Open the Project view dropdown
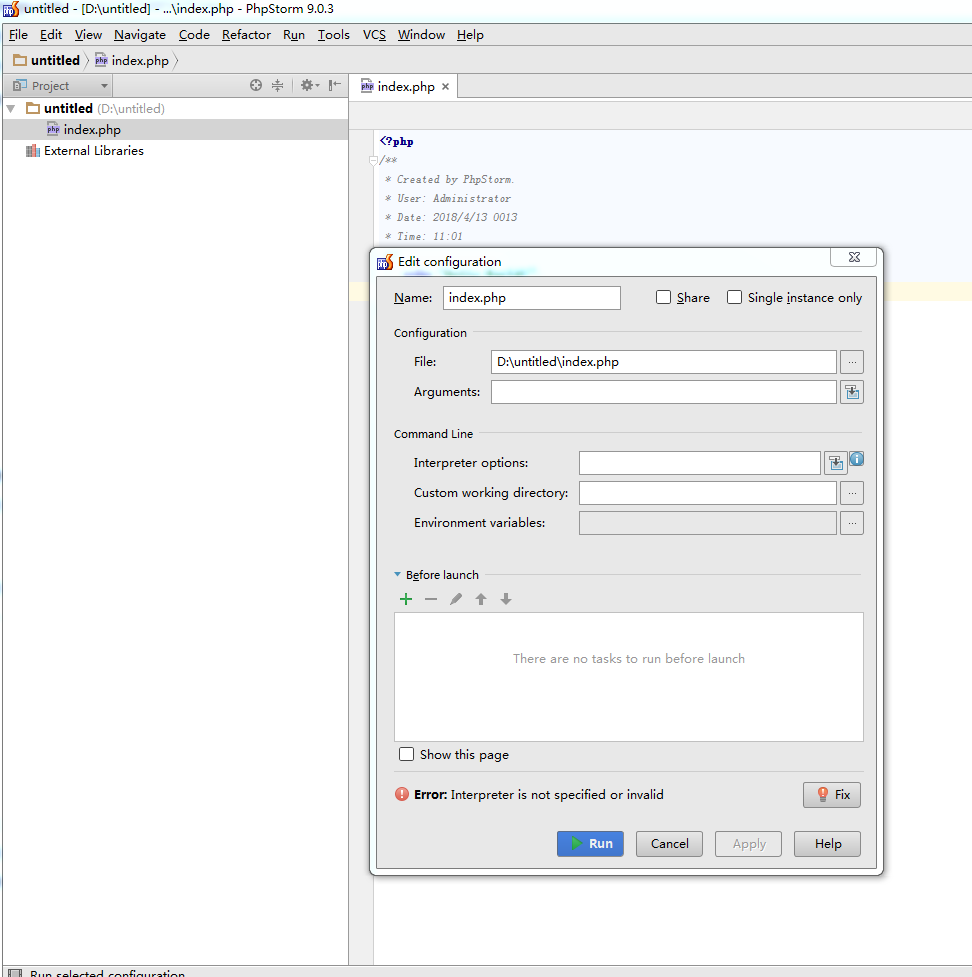Screen dimensions: 972x977 click(x=104, y=85)
